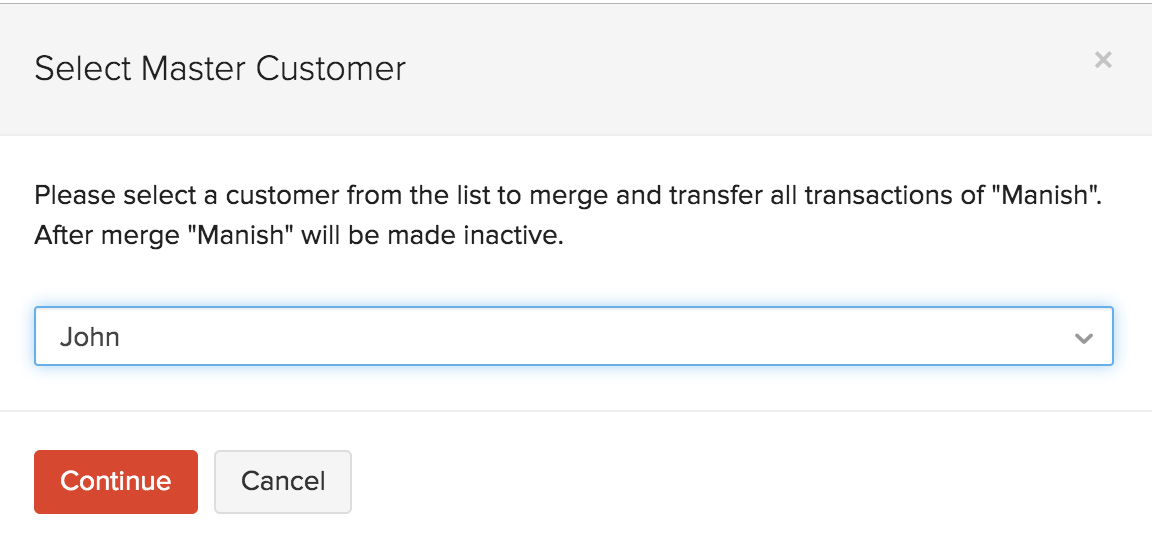
Task: Click the chevron arrow in the customer dropdown
Action: coord(1083,338)
